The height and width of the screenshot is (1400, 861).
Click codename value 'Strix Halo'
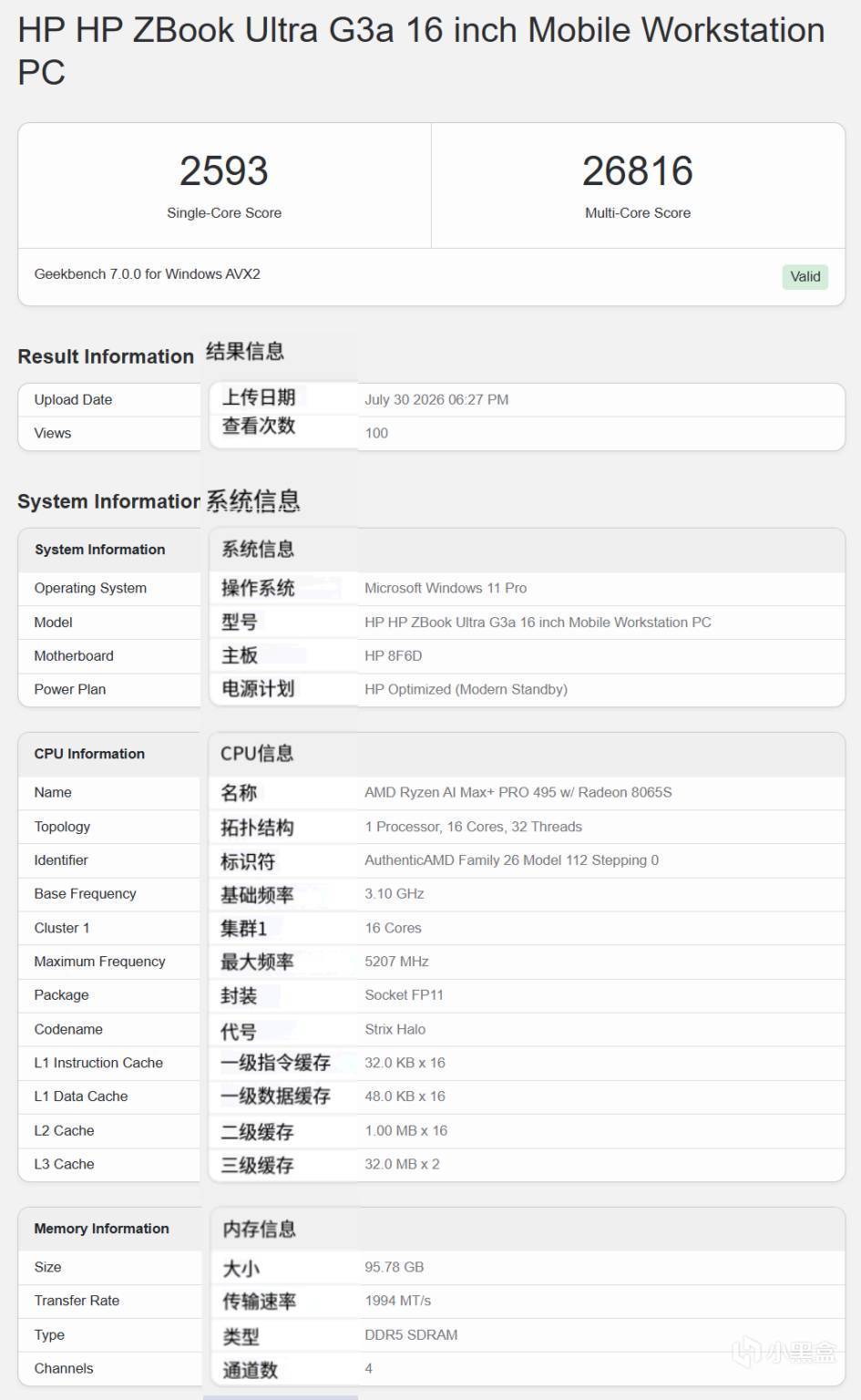pos(395,1029)
